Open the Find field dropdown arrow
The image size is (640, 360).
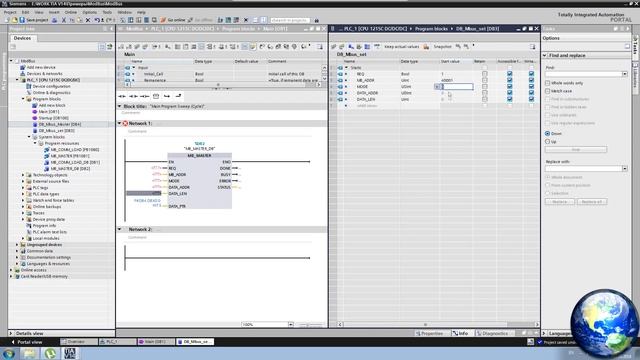coord(624,74)
